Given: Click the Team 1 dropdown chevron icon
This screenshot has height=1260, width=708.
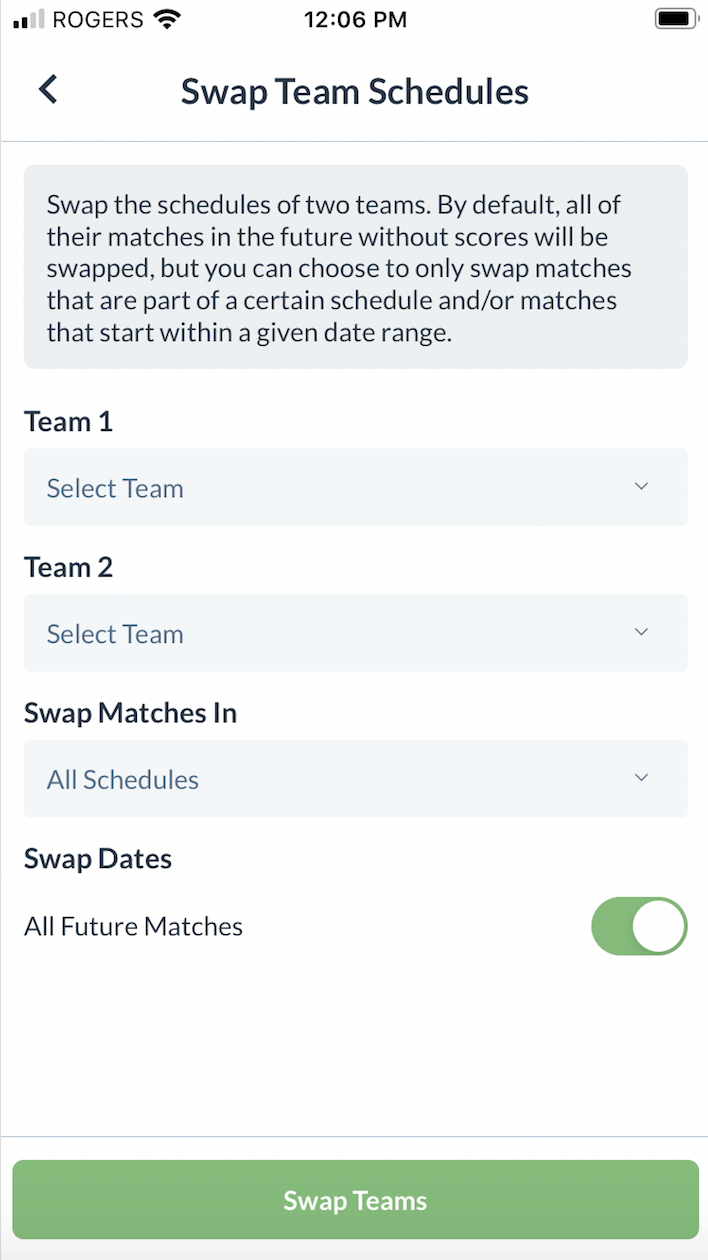Looking at the screenshot, I should (642, 487).
